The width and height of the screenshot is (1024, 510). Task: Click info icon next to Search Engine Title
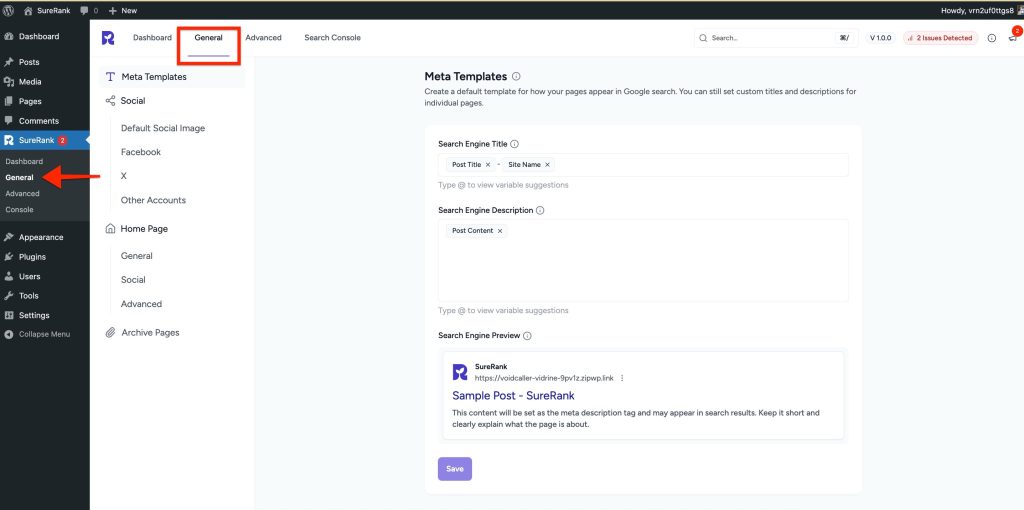coord(515,144)
